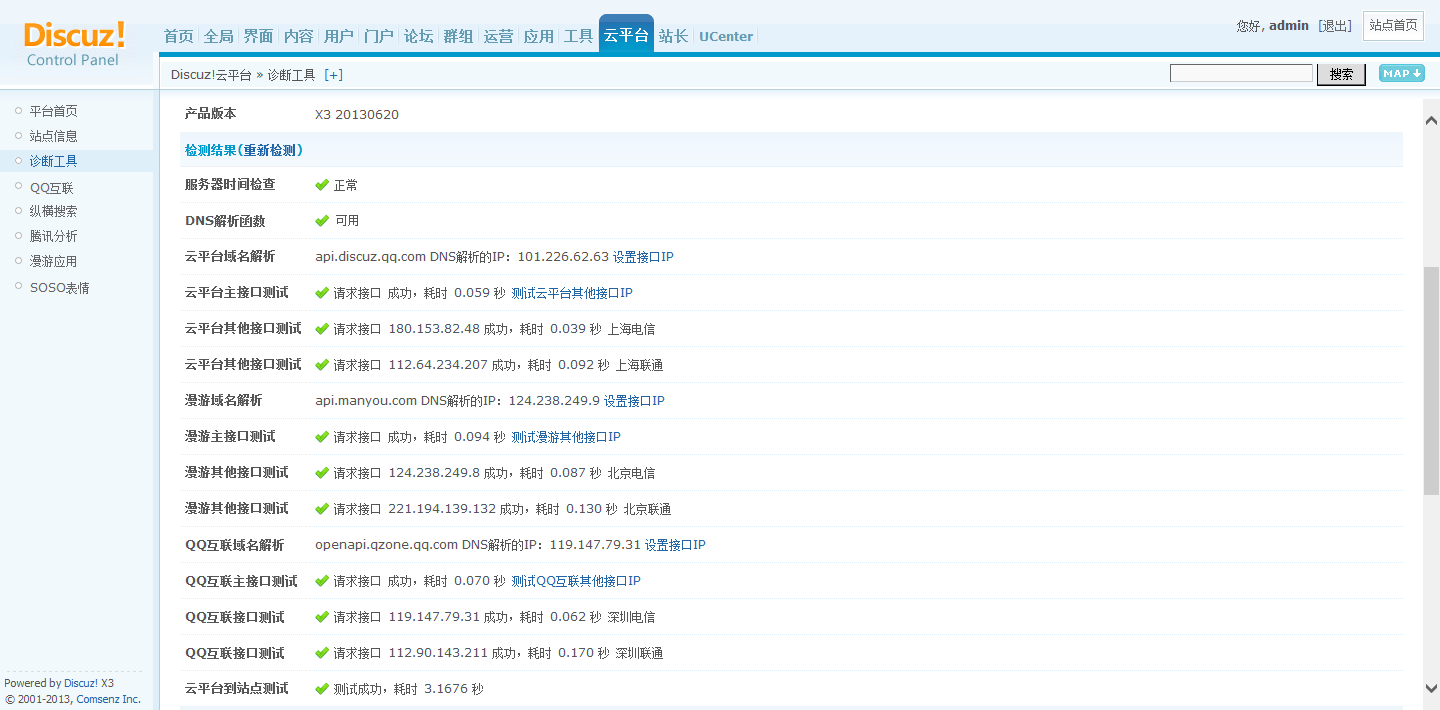Open 漫游应用 in sidebar
1440x710 pixels.
click(x=53, y=261)
